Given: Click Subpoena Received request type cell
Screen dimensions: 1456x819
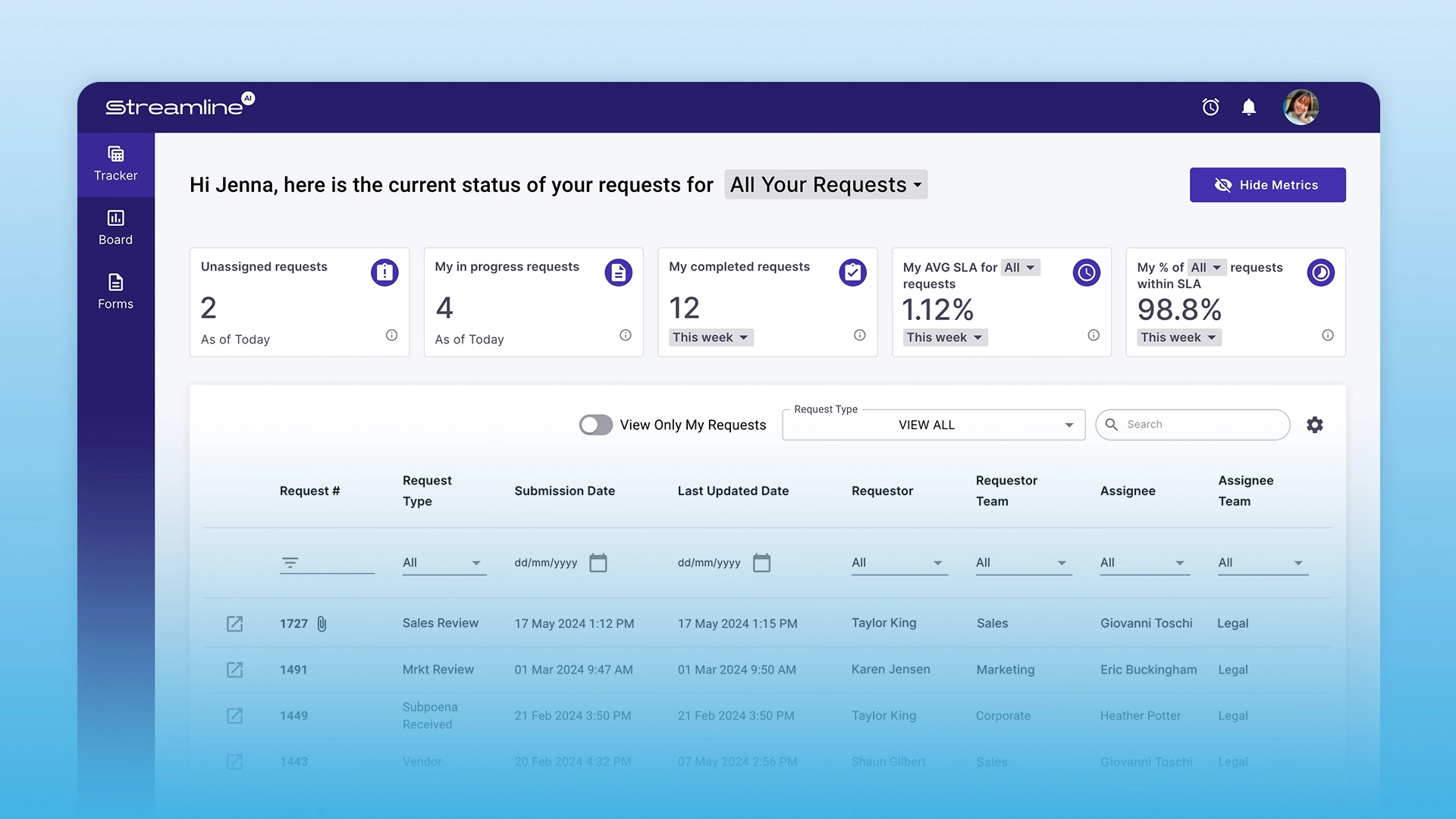Looking at the screenshot, I should pos(430,716).
